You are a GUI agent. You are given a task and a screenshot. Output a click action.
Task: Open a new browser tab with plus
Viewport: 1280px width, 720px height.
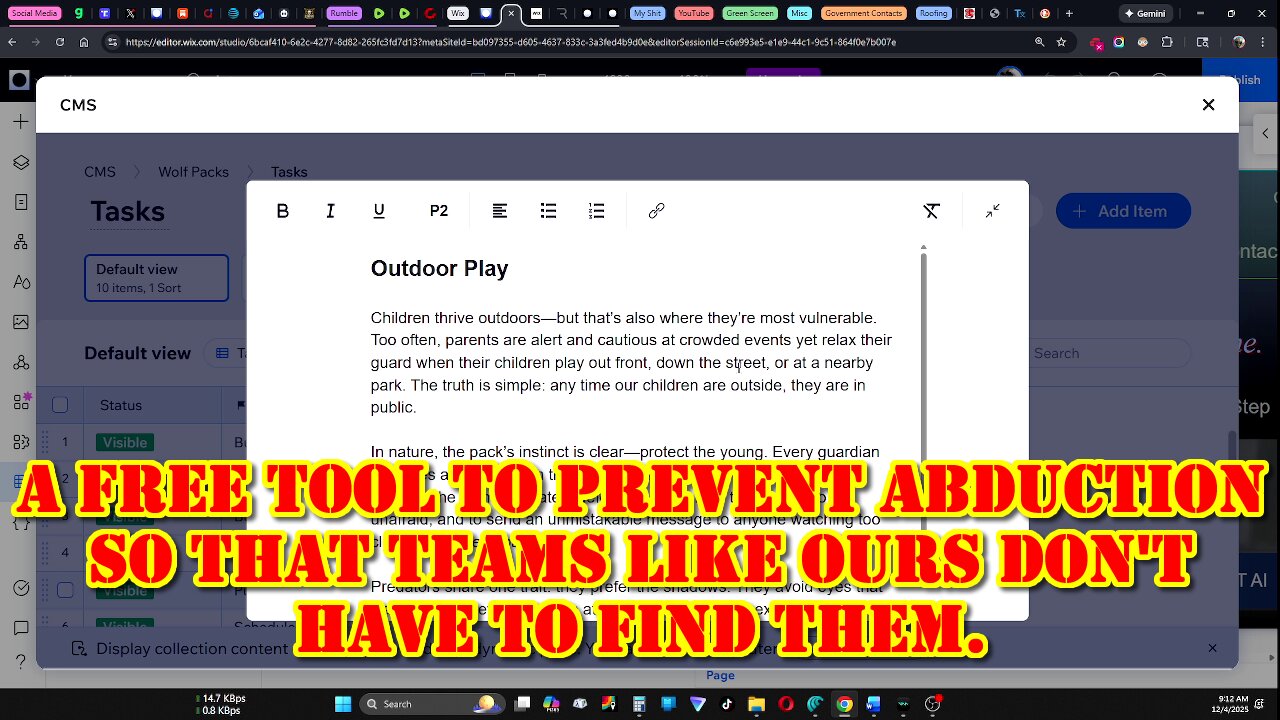tap(1069, 13)
